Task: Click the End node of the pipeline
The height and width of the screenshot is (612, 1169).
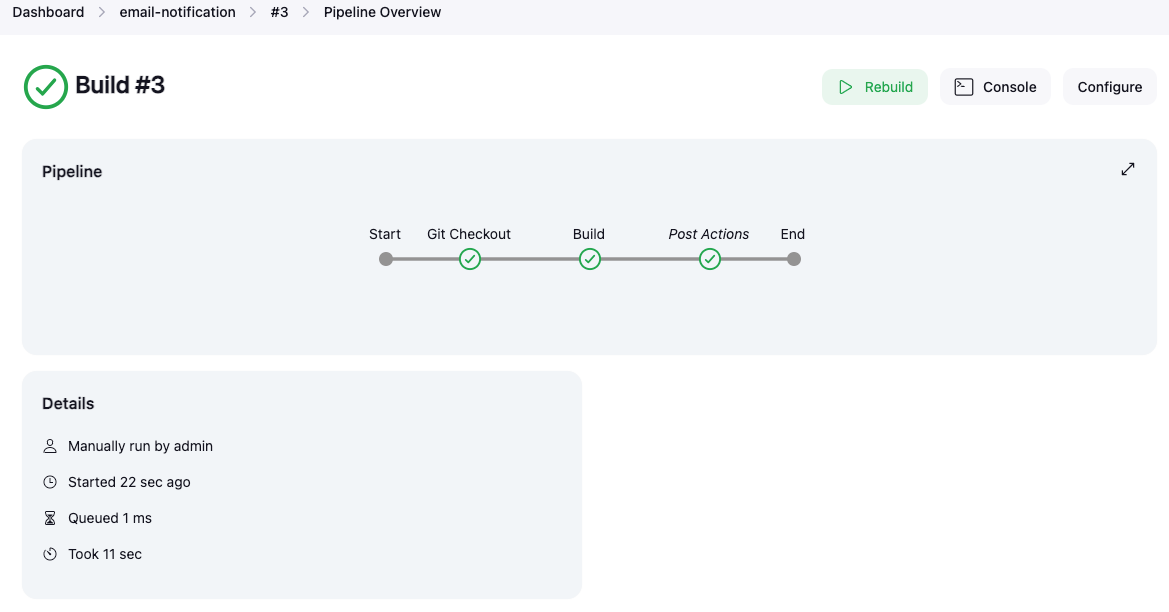Action: click(x=793, y=258)
